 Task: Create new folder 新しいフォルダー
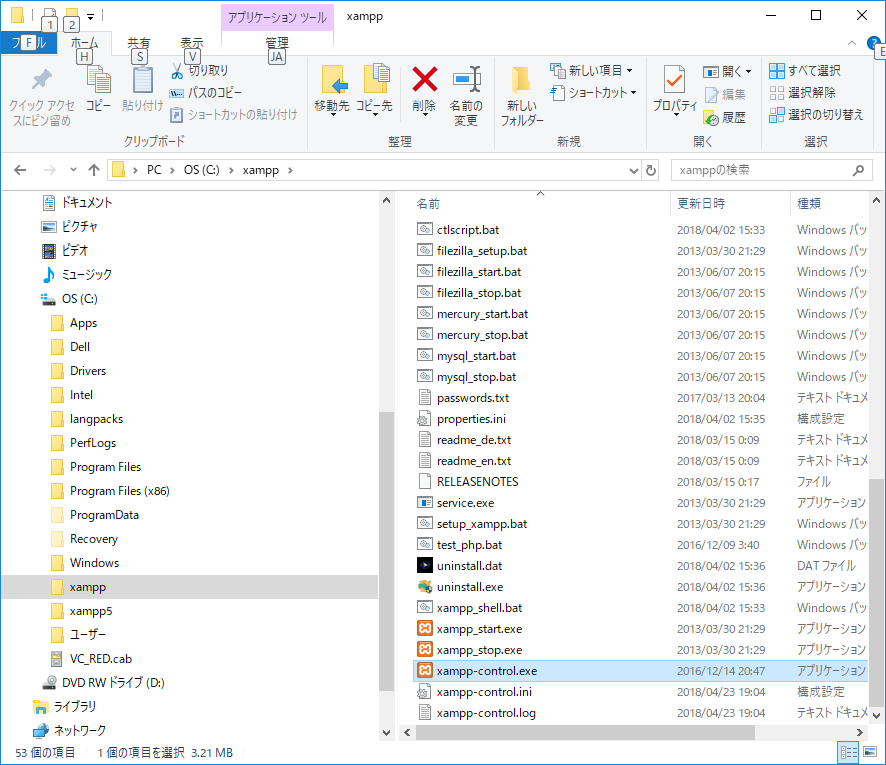tap(522, 95)
